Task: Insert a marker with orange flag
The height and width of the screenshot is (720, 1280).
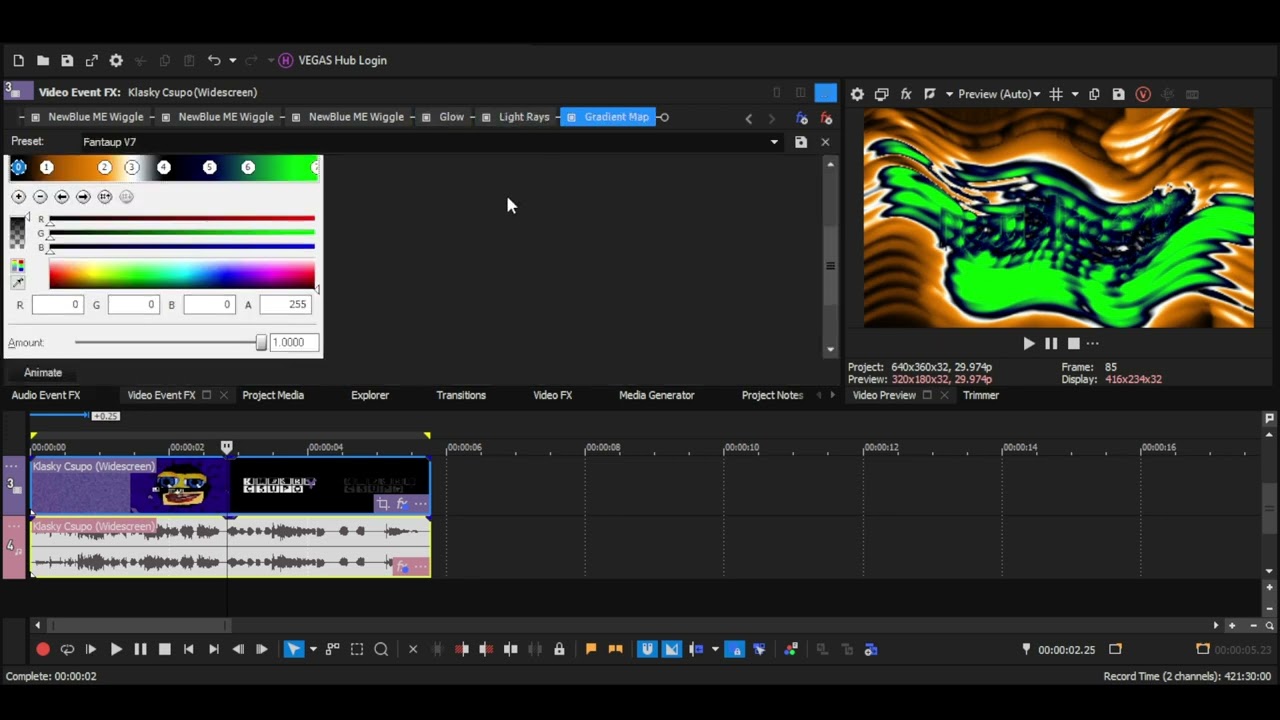Action: click(591, 650)
